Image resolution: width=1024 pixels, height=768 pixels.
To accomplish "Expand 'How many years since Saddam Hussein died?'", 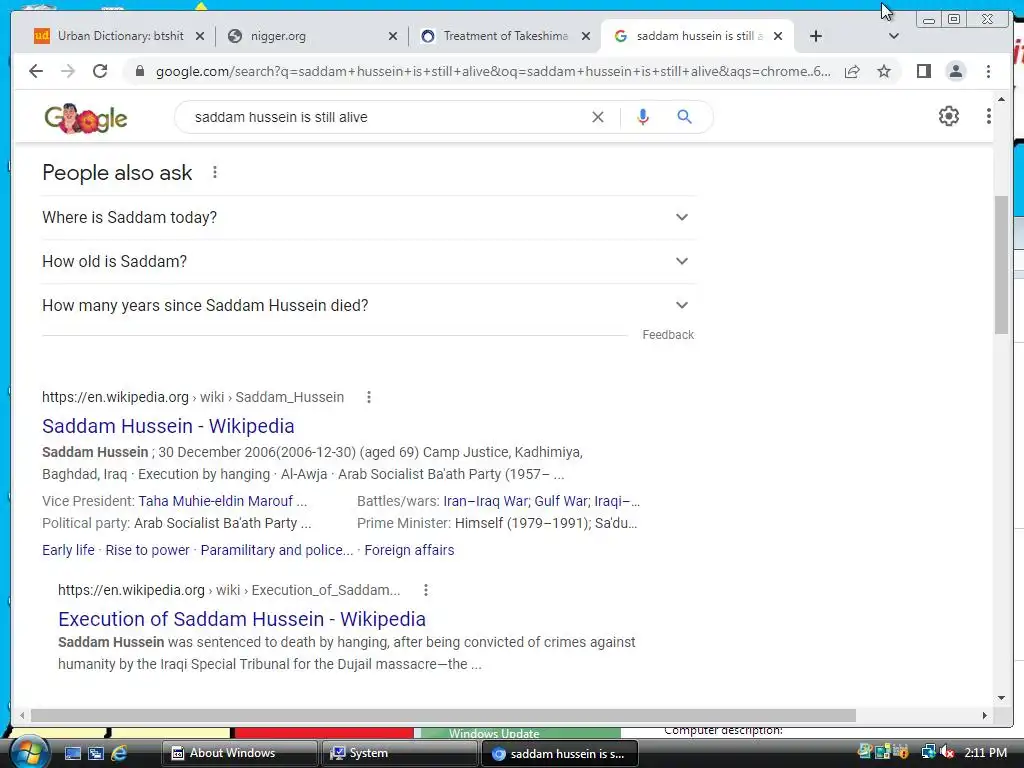I will 368,305.
